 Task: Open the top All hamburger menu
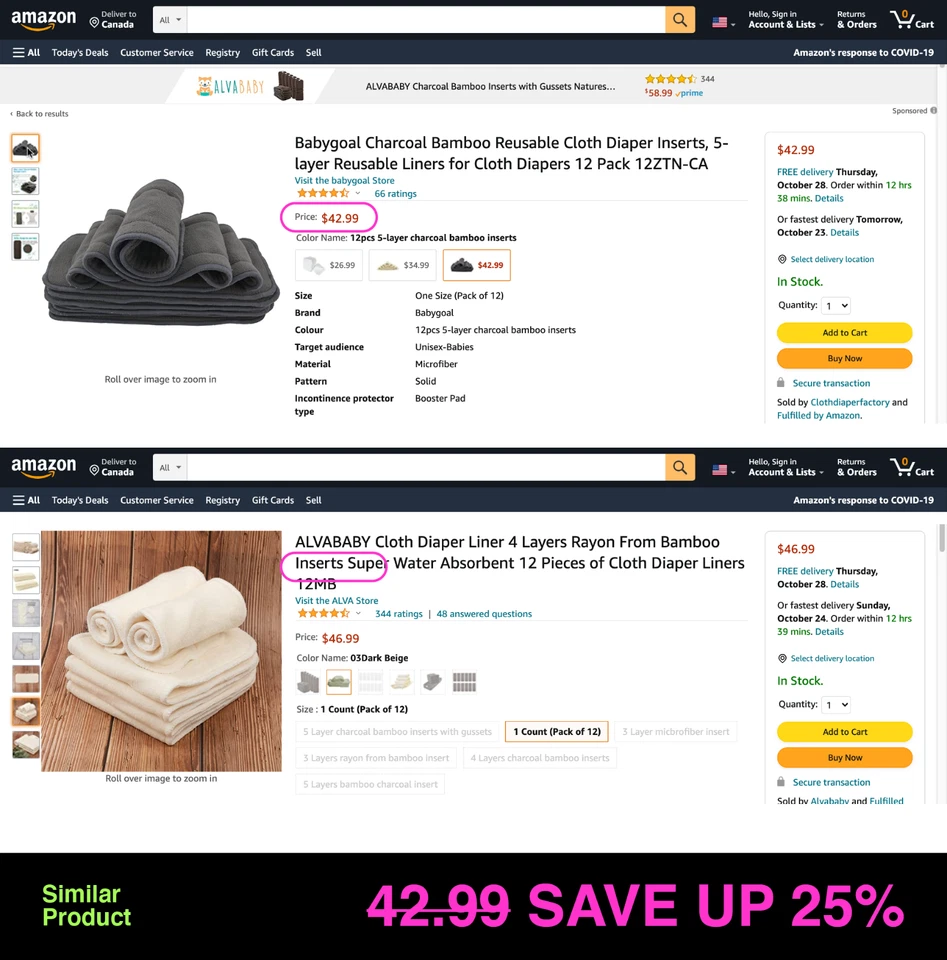point(26,53)
